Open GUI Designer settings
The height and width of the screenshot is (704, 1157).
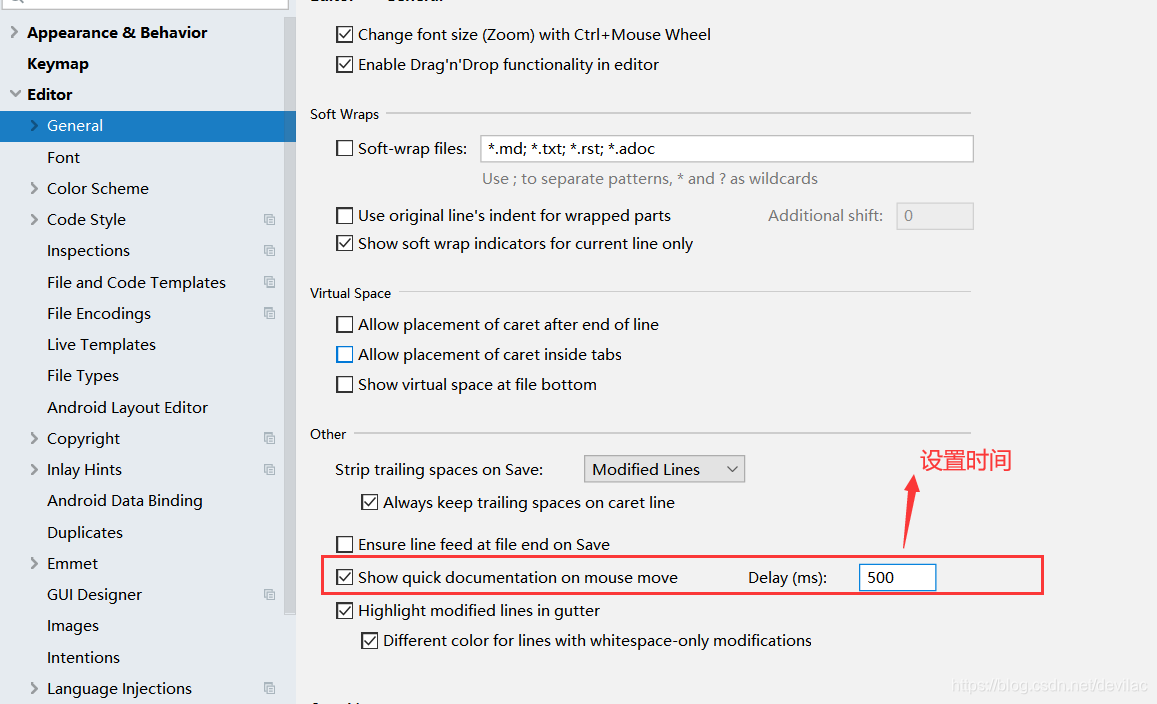pos(94,595)
